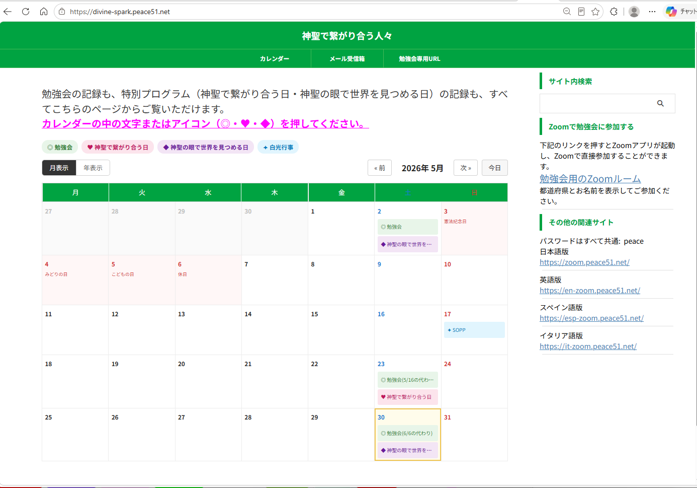Select day 31 in the calendar

pyautogui.click(x=474, y=434)
